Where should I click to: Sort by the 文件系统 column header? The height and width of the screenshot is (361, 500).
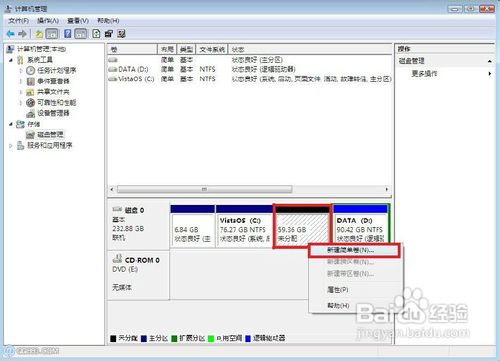pyautogui.click(x=212, y=49)
